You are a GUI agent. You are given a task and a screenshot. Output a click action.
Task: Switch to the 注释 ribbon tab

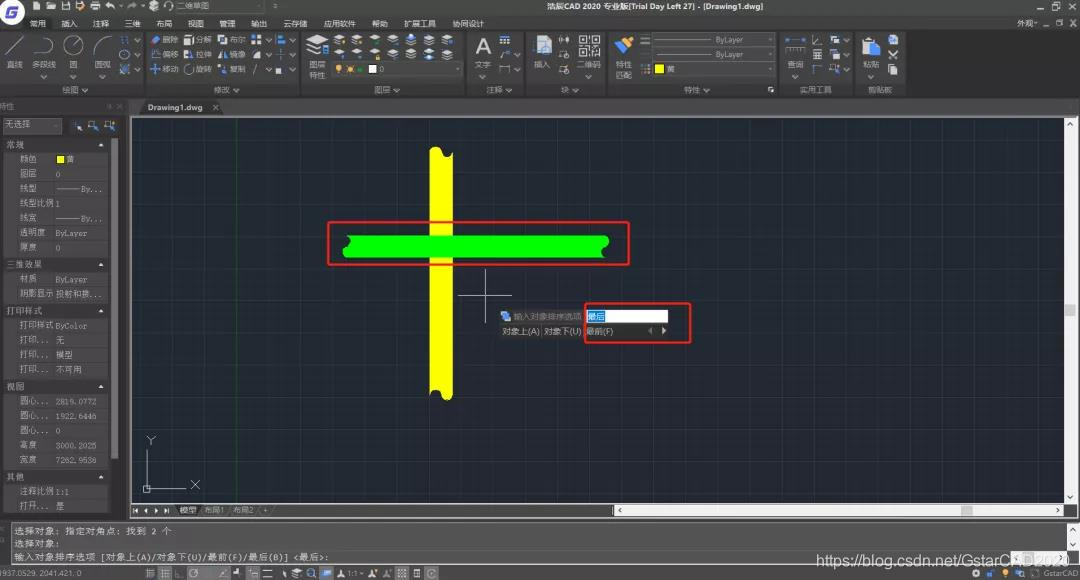click(101, 23)
